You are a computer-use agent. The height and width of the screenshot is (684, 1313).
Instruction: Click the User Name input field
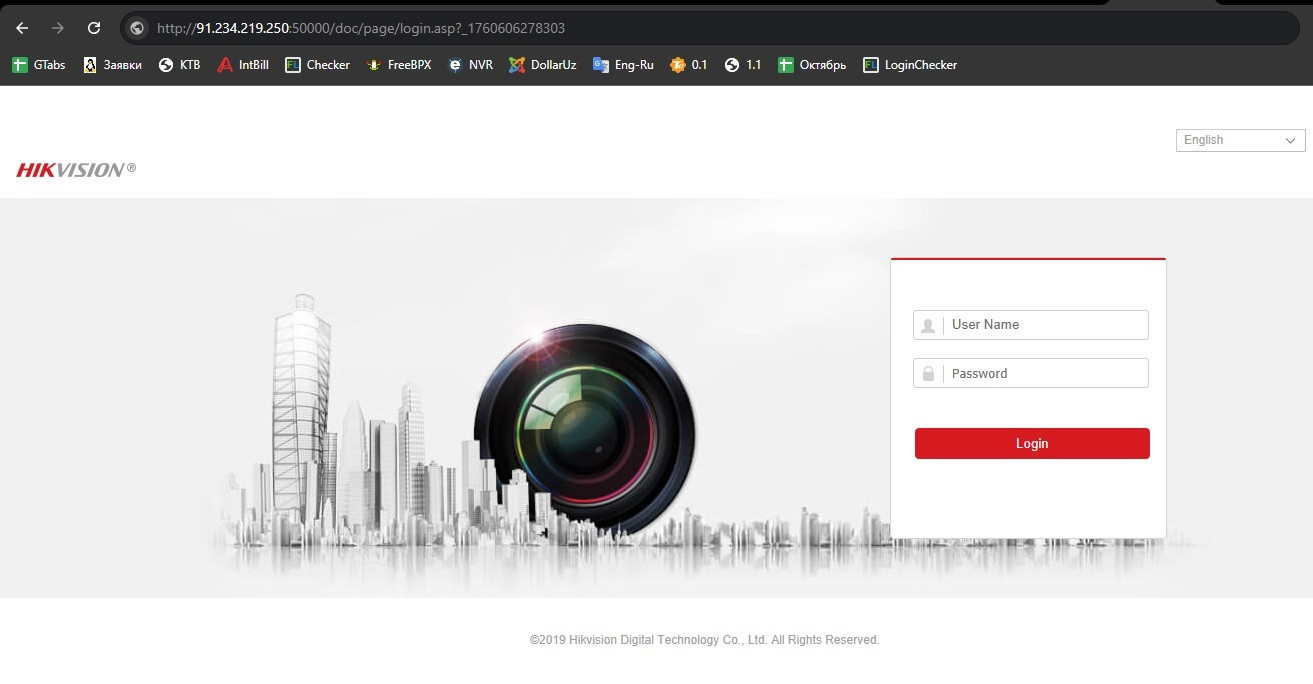1045,325
